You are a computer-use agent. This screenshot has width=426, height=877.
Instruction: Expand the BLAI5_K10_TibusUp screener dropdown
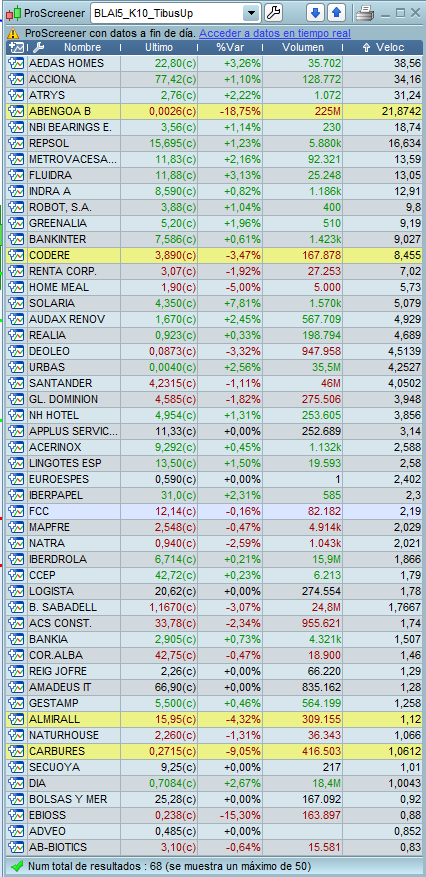tap(252, 12)
